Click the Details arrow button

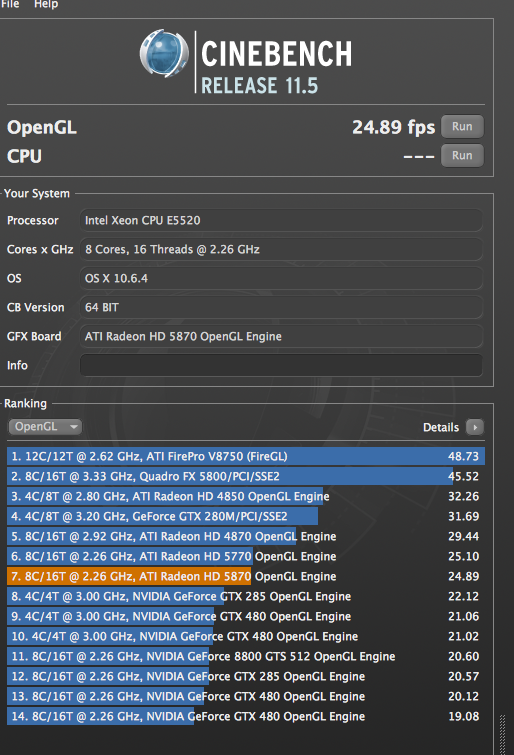[474, 427]
